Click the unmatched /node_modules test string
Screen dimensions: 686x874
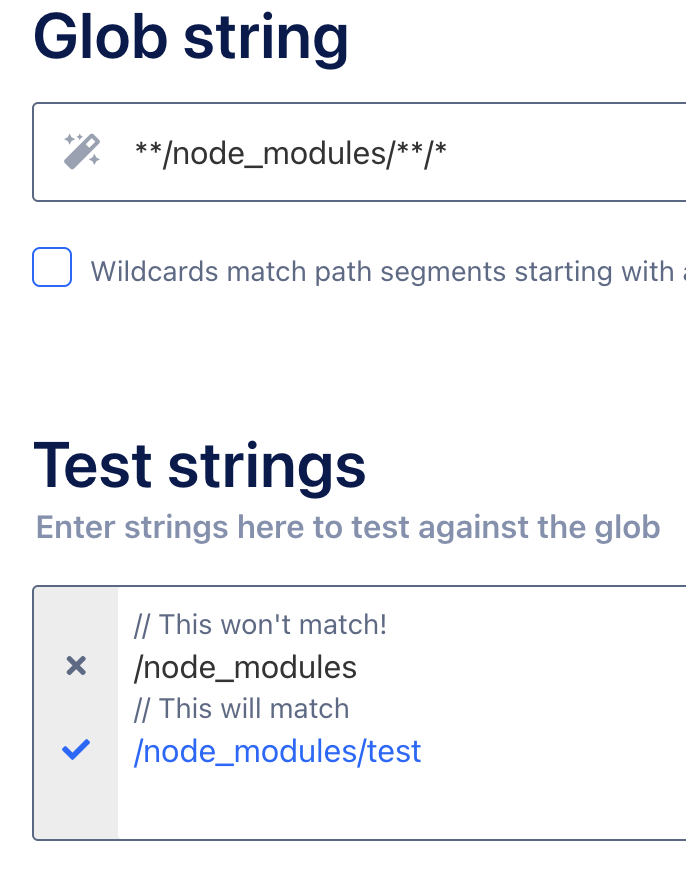245,667
